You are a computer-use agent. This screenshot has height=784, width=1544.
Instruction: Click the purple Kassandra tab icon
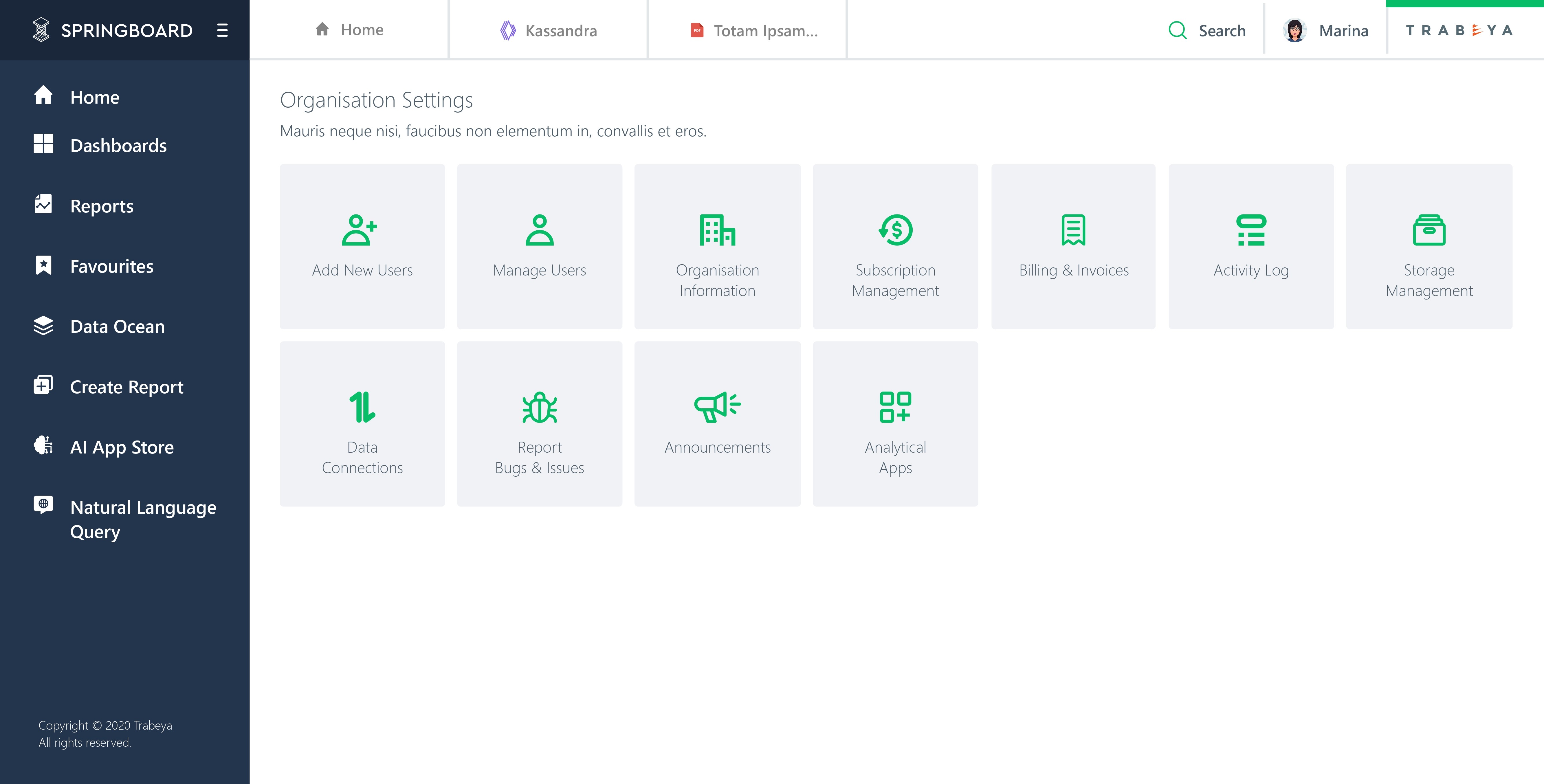pos(508,30)
